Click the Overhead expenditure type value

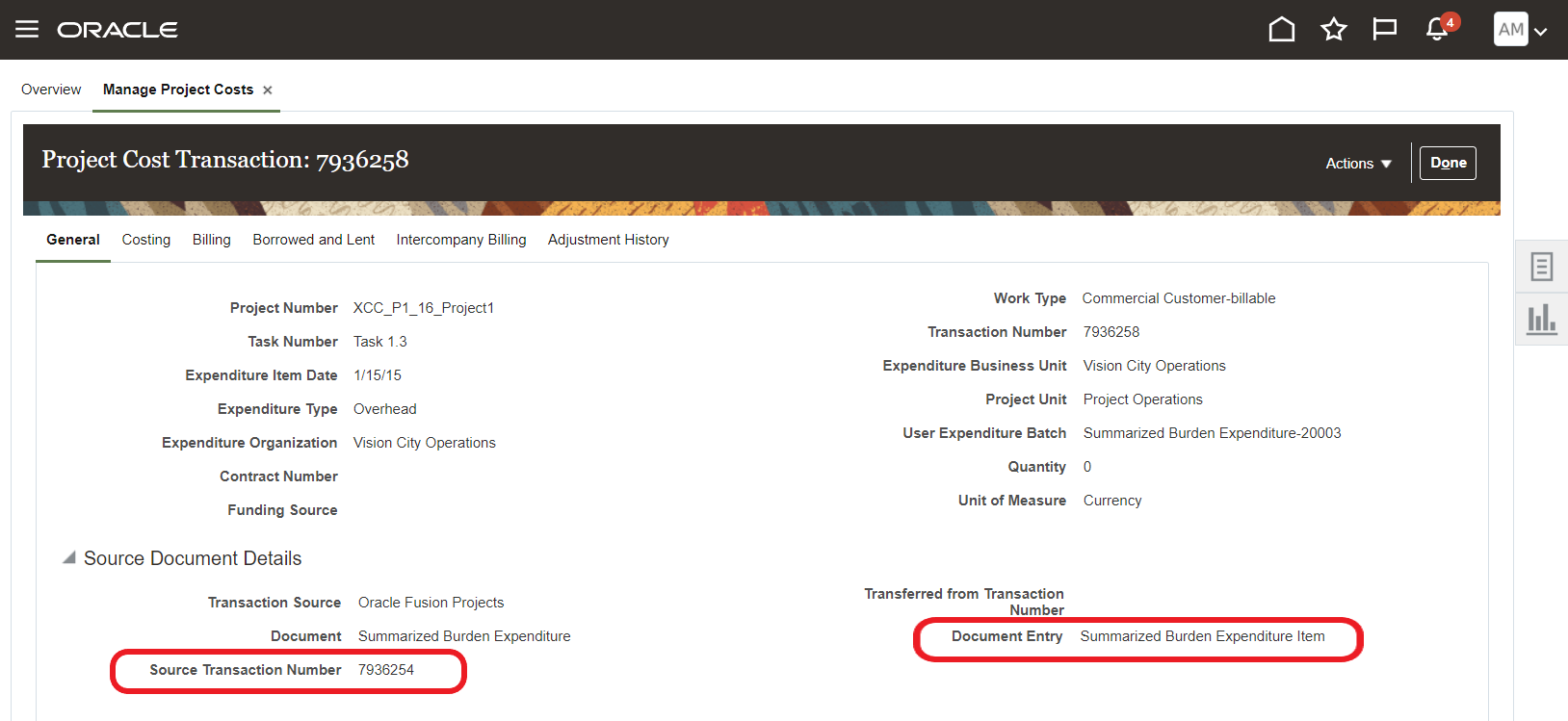click(x=385, y=409)
